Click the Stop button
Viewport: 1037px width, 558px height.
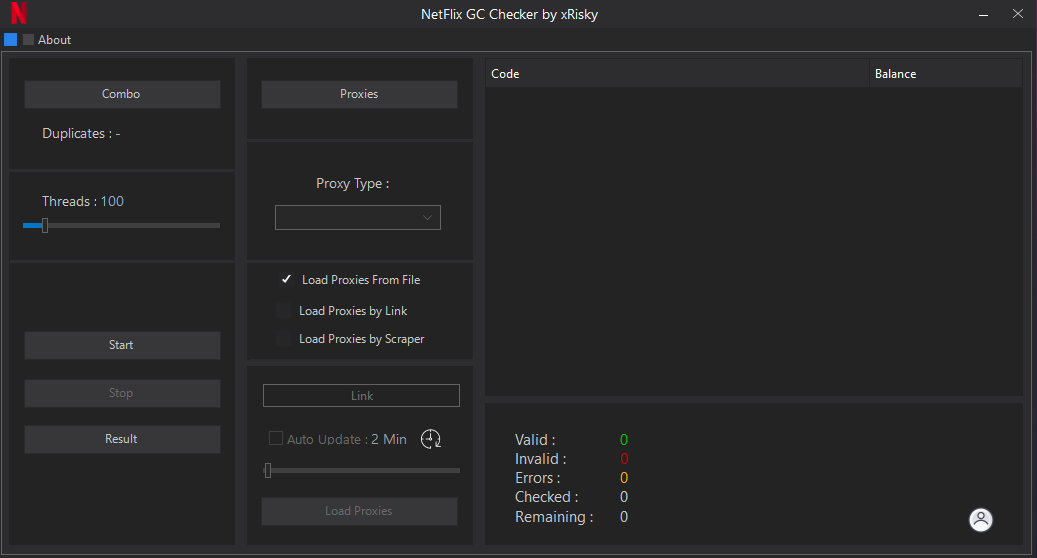[x=122, y=393]
